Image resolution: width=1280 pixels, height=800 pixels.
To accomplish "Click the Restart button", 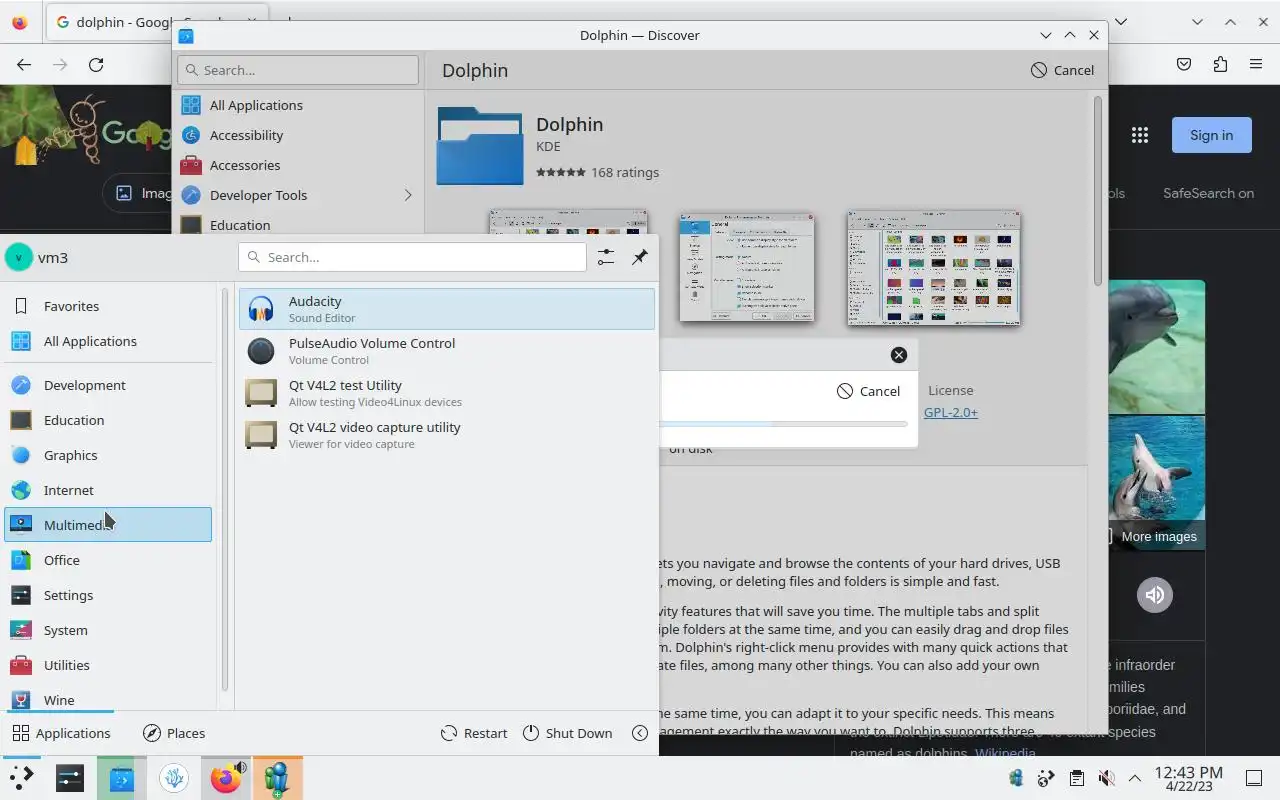I will coord(474,733).
